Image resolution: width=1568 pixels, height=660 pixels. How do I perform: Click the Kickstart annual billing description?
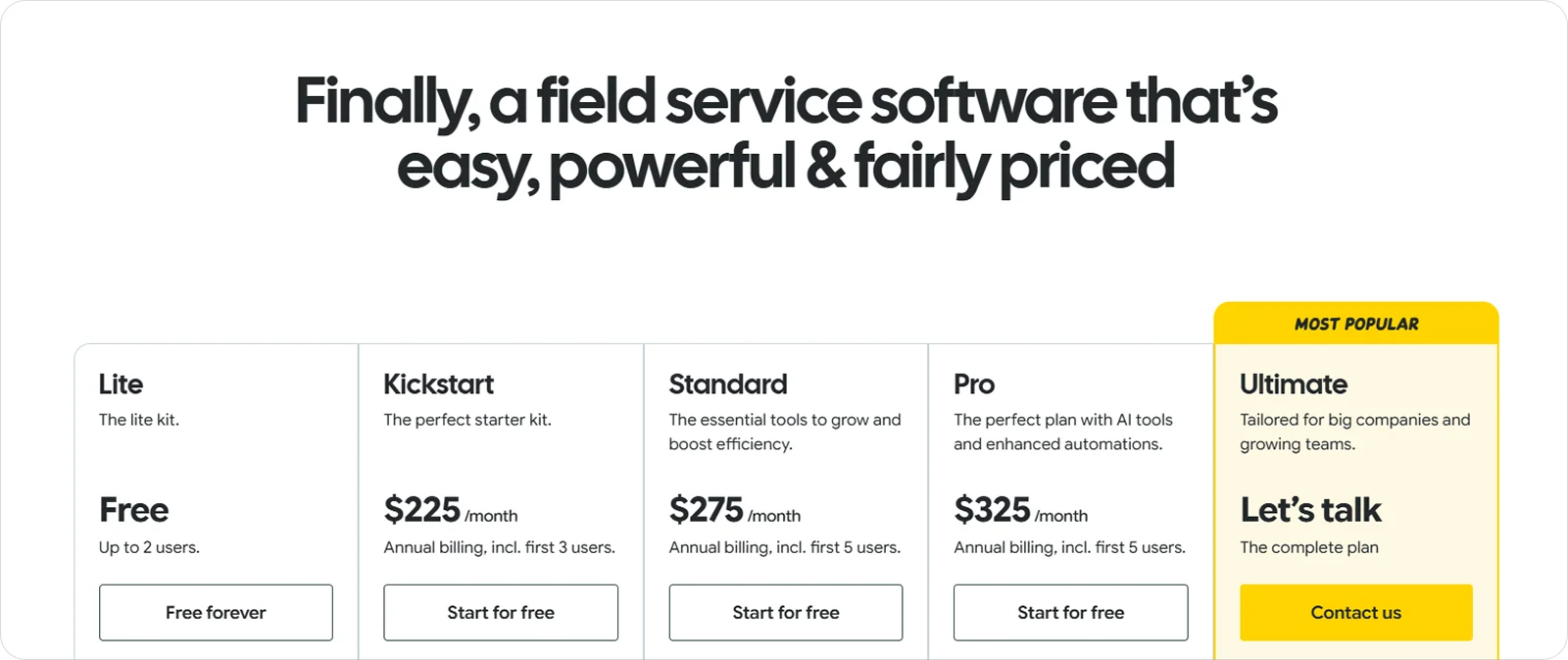(500, 547)
